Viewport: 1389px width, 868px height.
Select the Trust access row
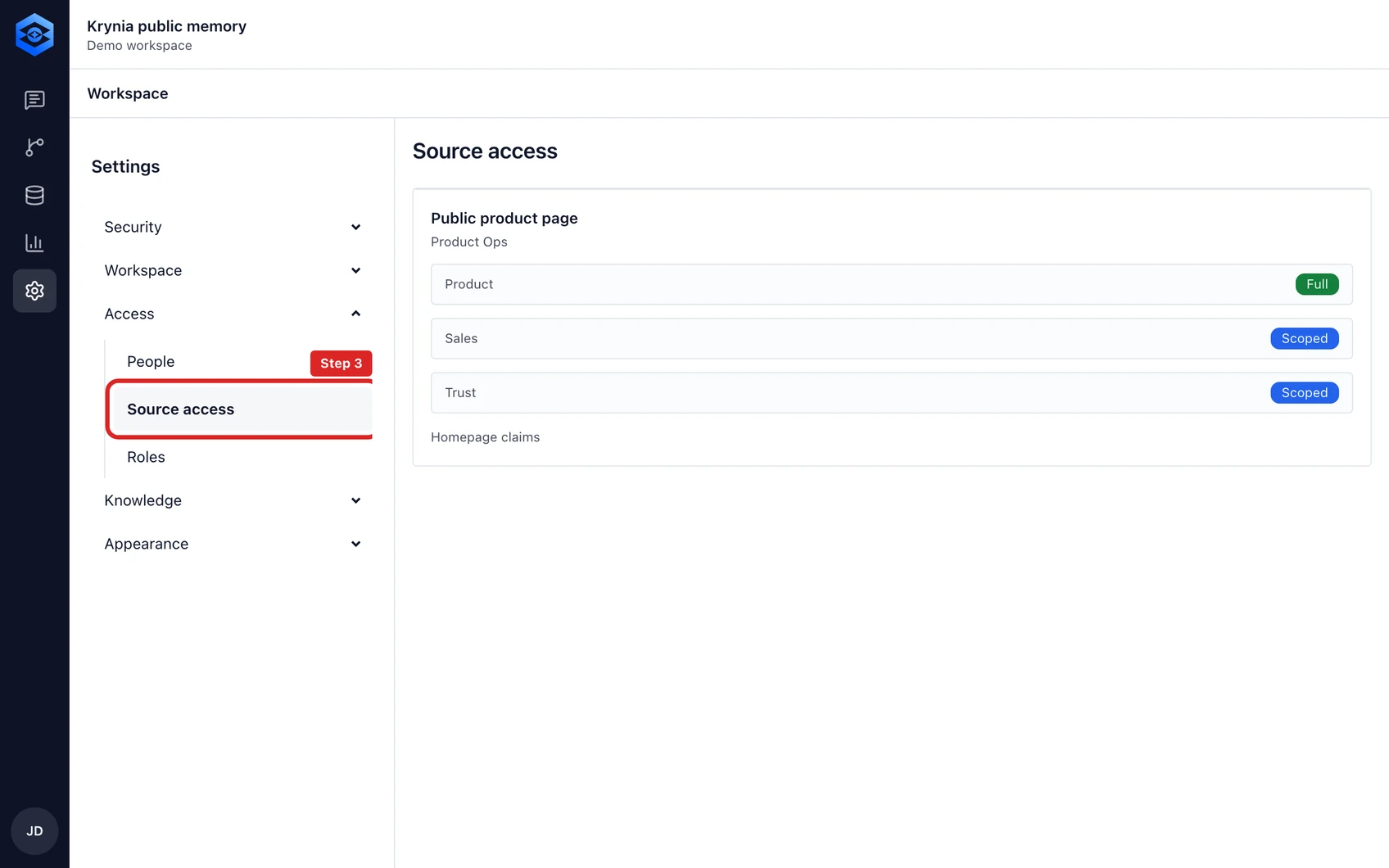click(x=891, y=393)
